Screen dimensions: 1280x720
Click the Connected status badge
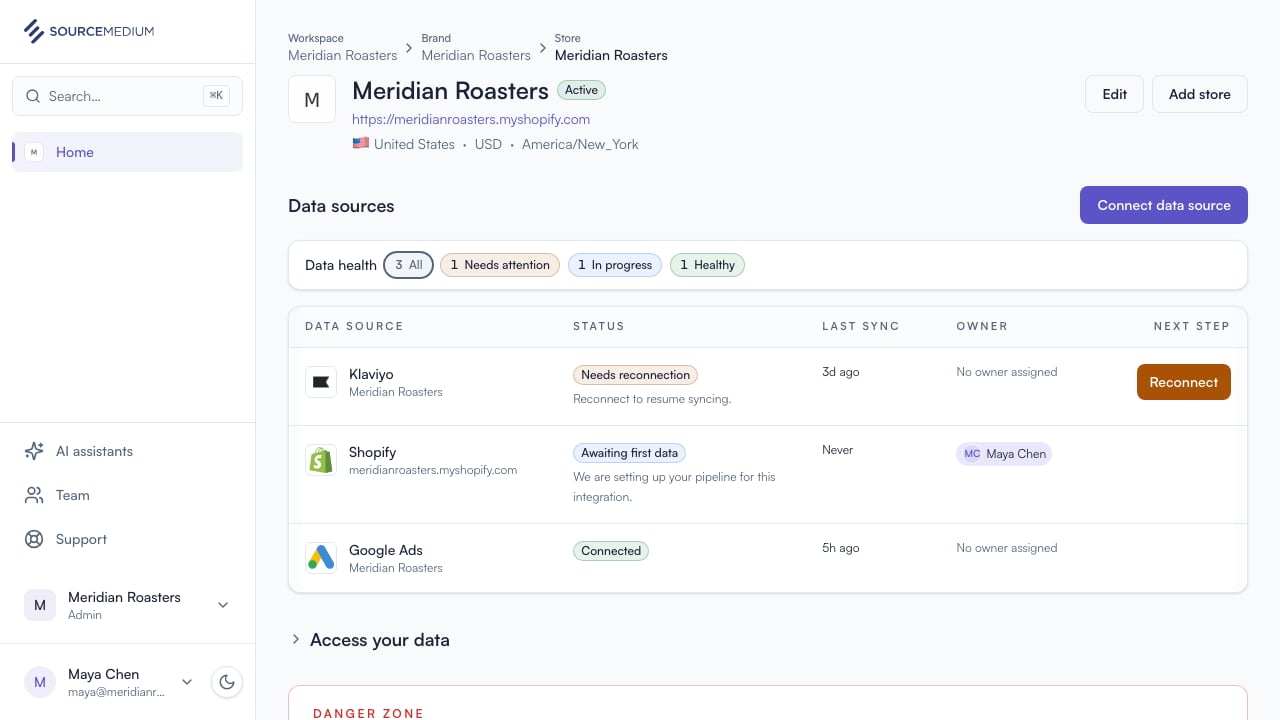611,551
